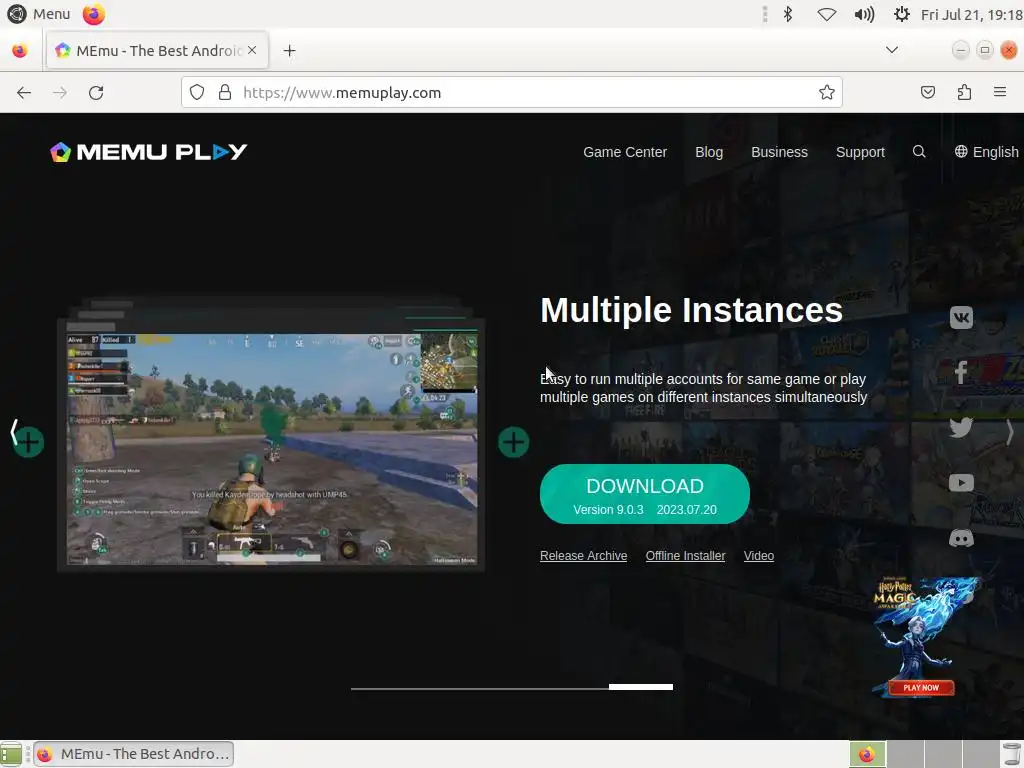Switch to workspace with Firefox icon
Screen dimensions: 1024x768
point(867,754)
